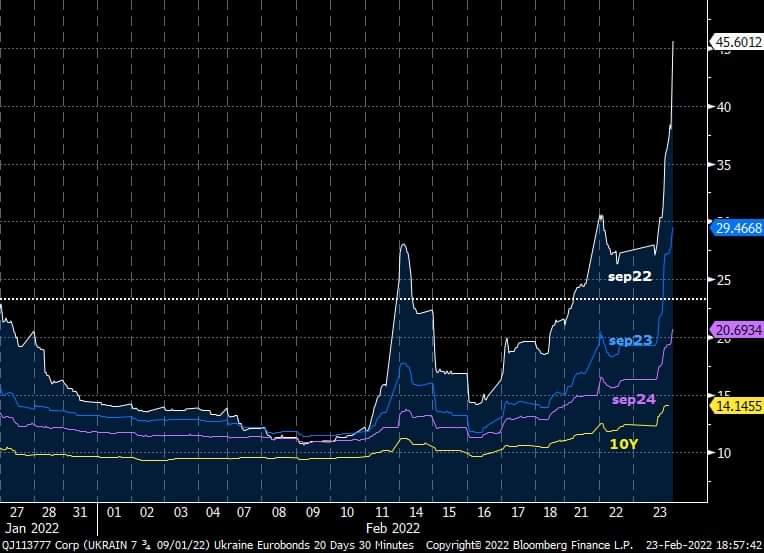764x553 pixels.
Task: Click the date label 04 on x-axis
Action: (213, 513)
